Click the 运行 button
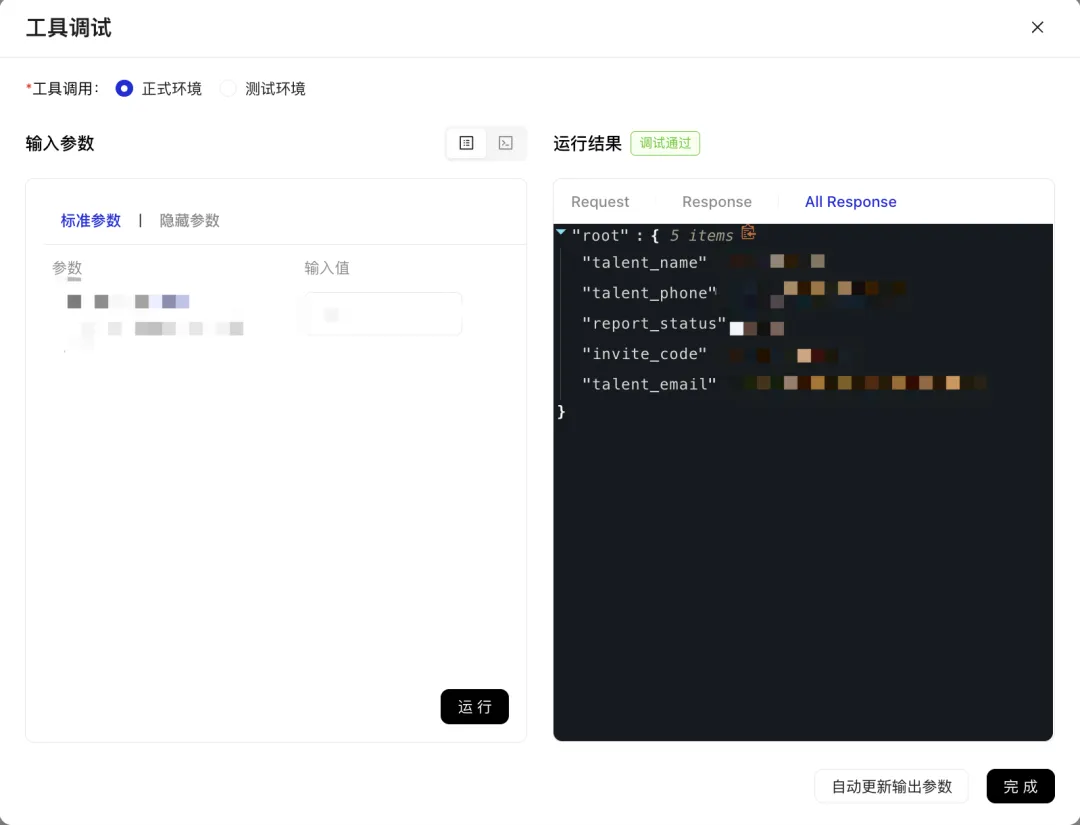 (x=475, y=707)
